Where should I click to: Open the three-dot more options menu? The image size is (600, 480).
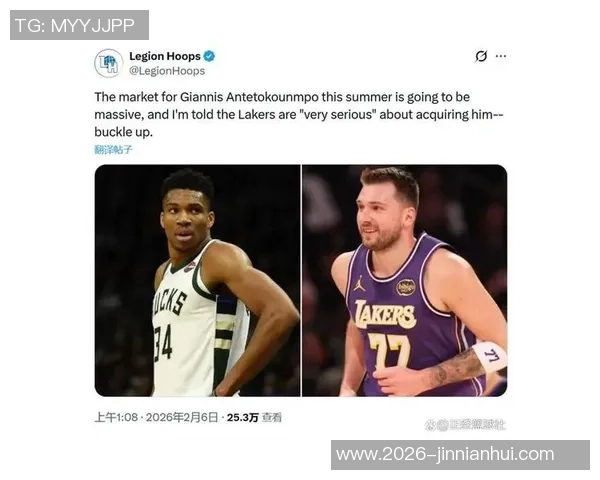click(x=501, y=56)
